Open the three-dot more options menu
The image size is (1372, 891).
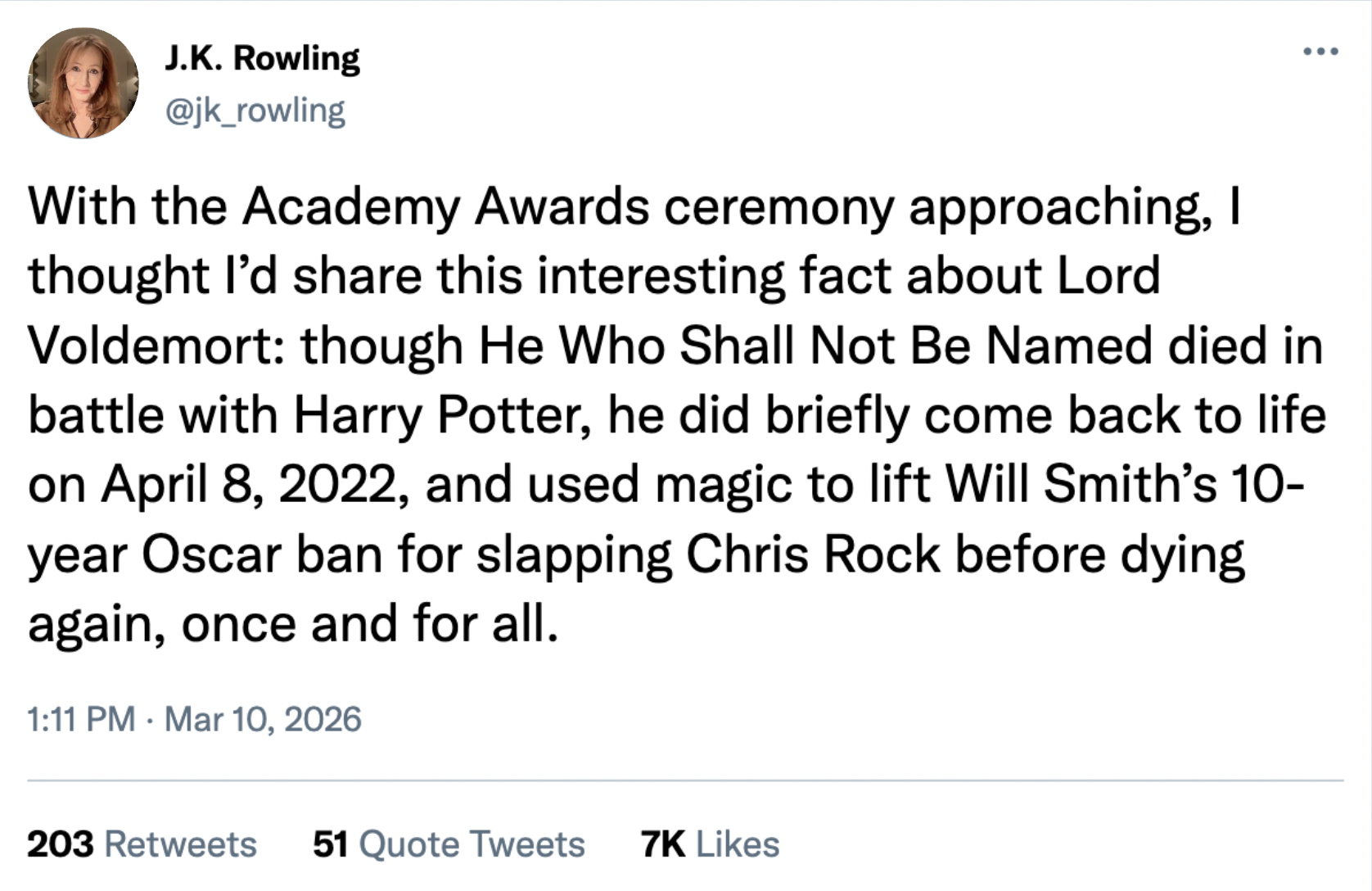point(1320,52)
